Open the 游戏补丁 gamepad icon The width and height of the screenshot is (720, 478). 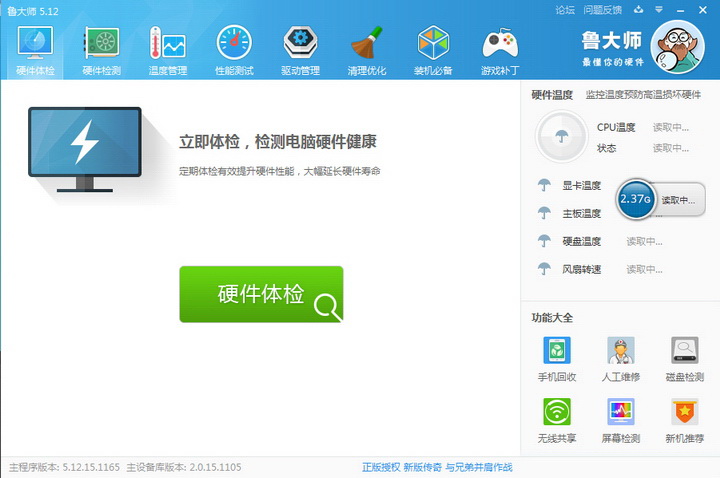499,50
